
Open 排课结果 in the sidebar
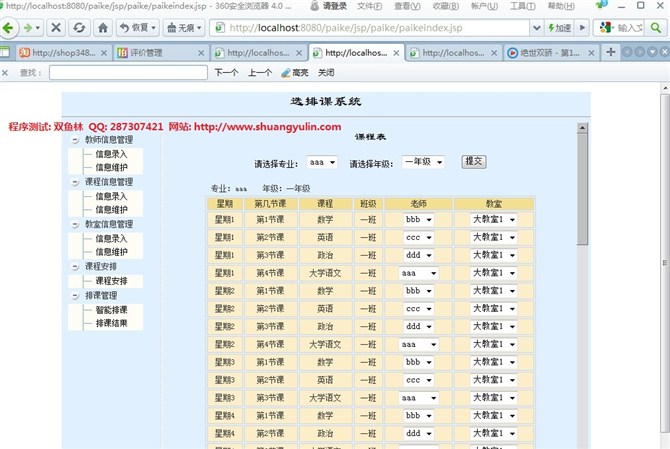click(x=111, y=323)
